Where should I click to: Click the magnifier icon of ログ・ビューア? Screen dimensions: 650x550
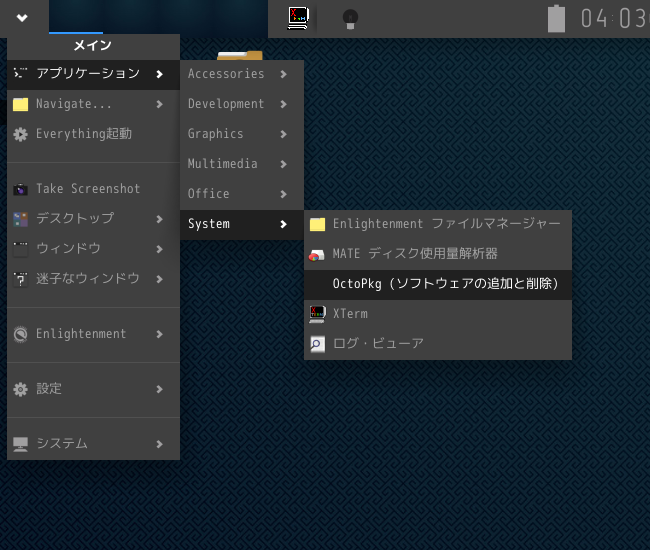point(318,344)
